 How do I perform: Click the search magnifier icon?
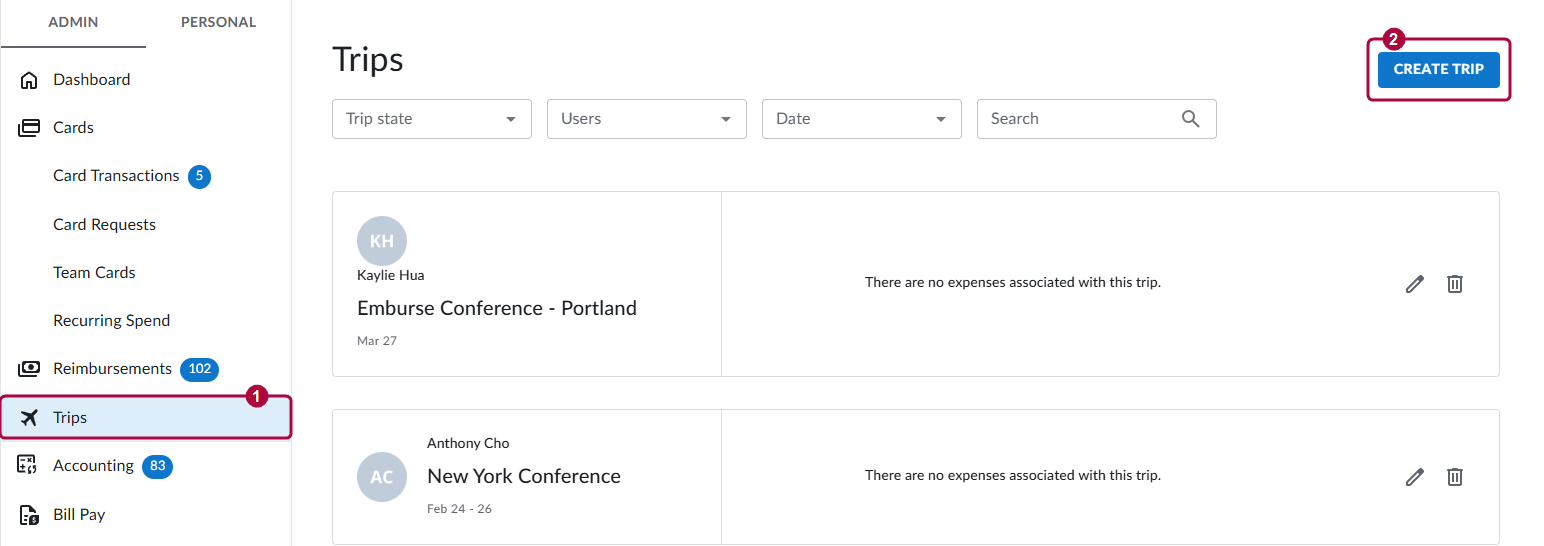[x=1190, y=119]
